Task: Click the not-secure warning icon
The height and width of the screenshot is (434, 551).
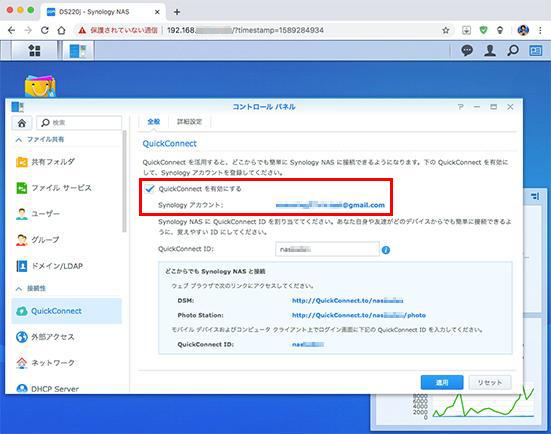Action: [x=82, y=30]
